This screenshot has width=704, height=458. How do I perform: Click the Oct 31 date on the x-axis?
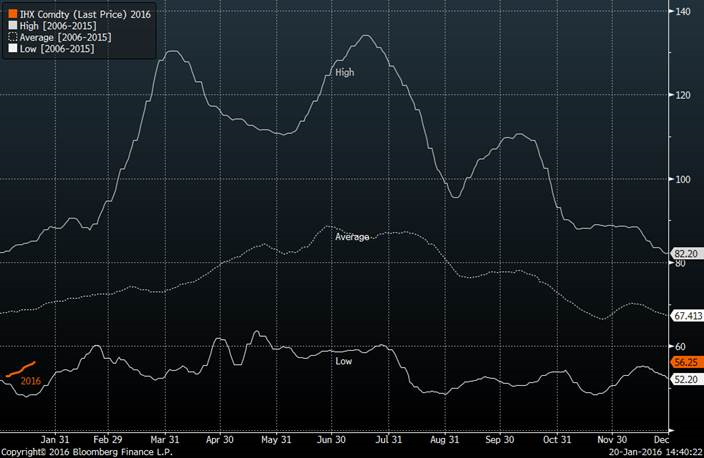click(x=555, y=439)
